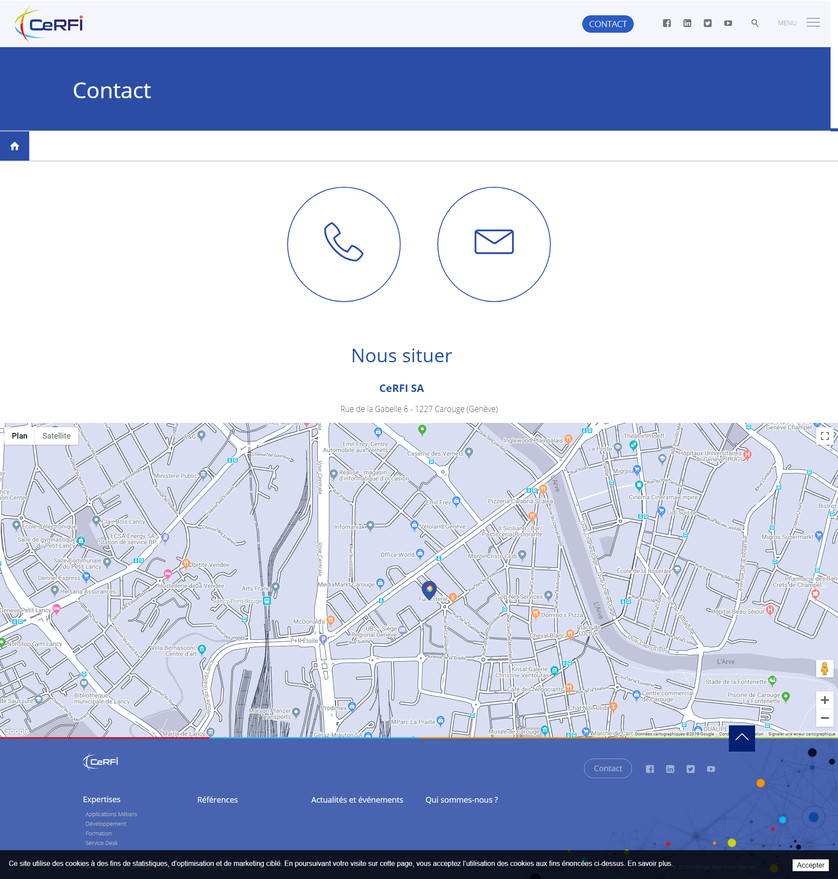The image size is (838, 879).
Task: Zoom in on the map
Action: point(825,700)
